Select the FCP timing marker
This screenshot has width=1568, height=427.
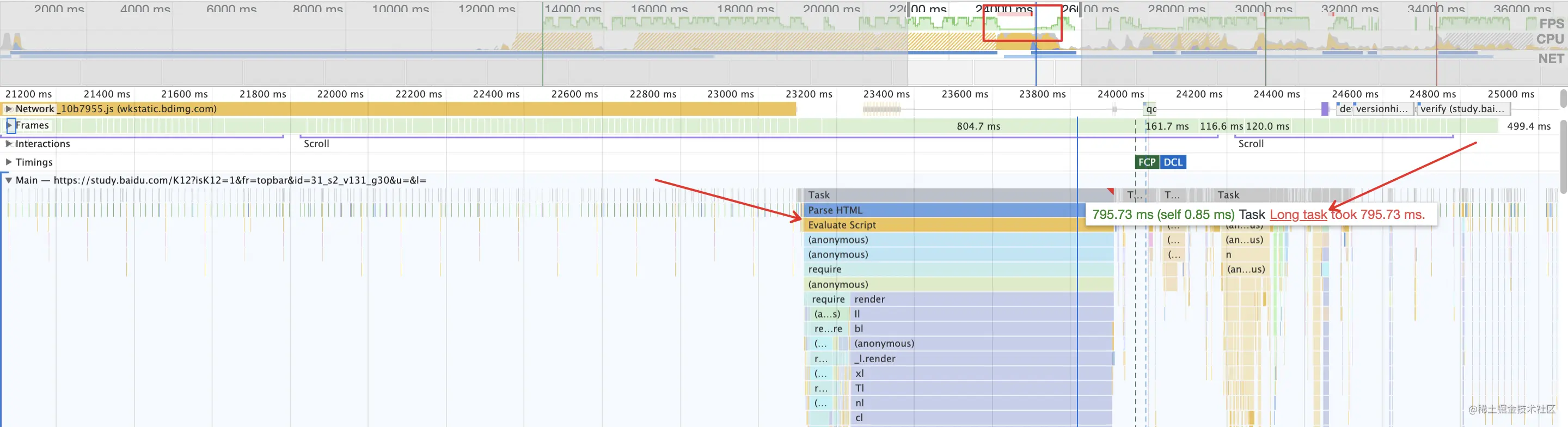pyautogui.click(x=1147, y=162)
